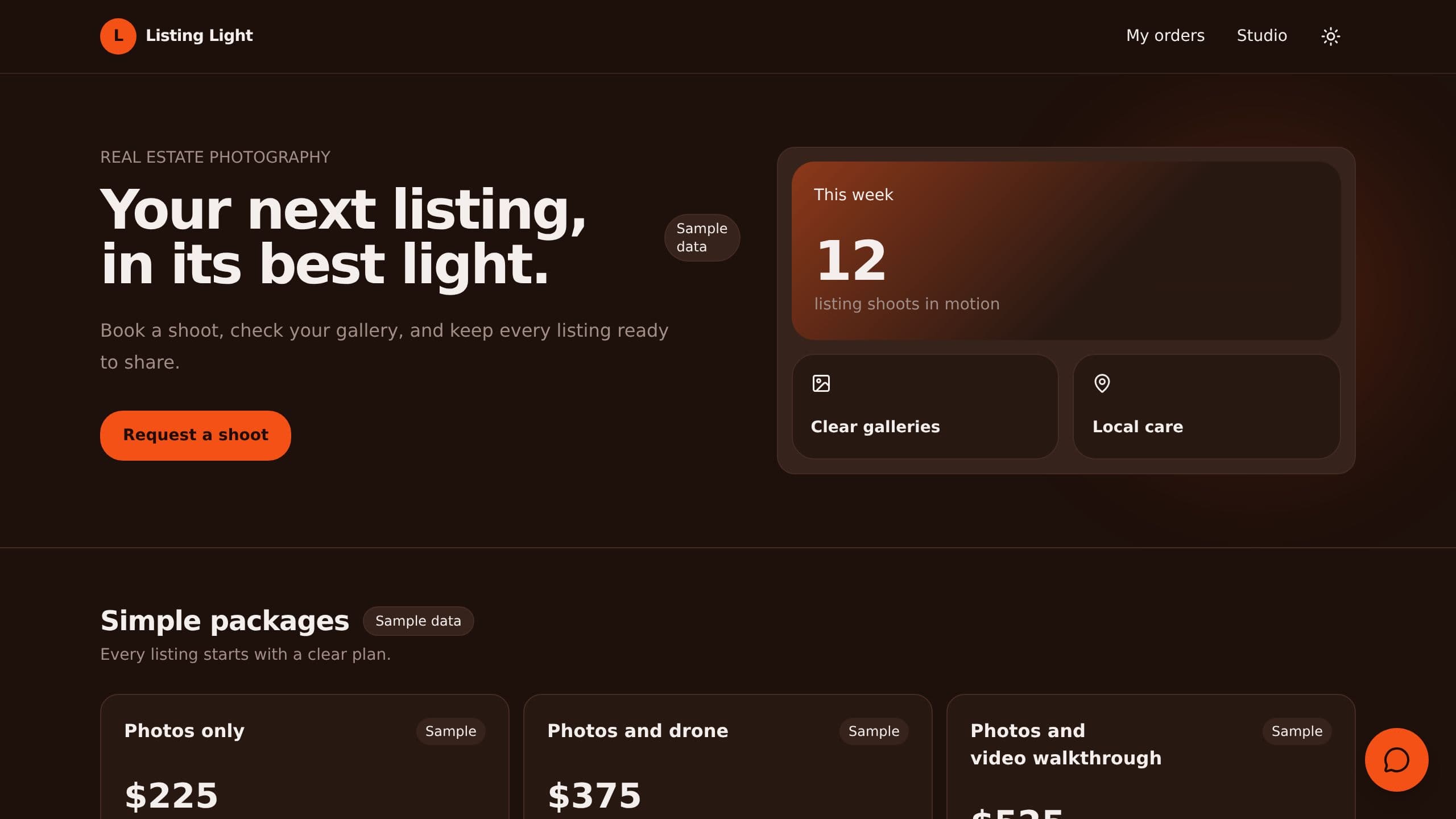1456x819 pixels.
Task: Click the 'Book a shoot, check your gallery' paragraph
Action: click(384, 346)
